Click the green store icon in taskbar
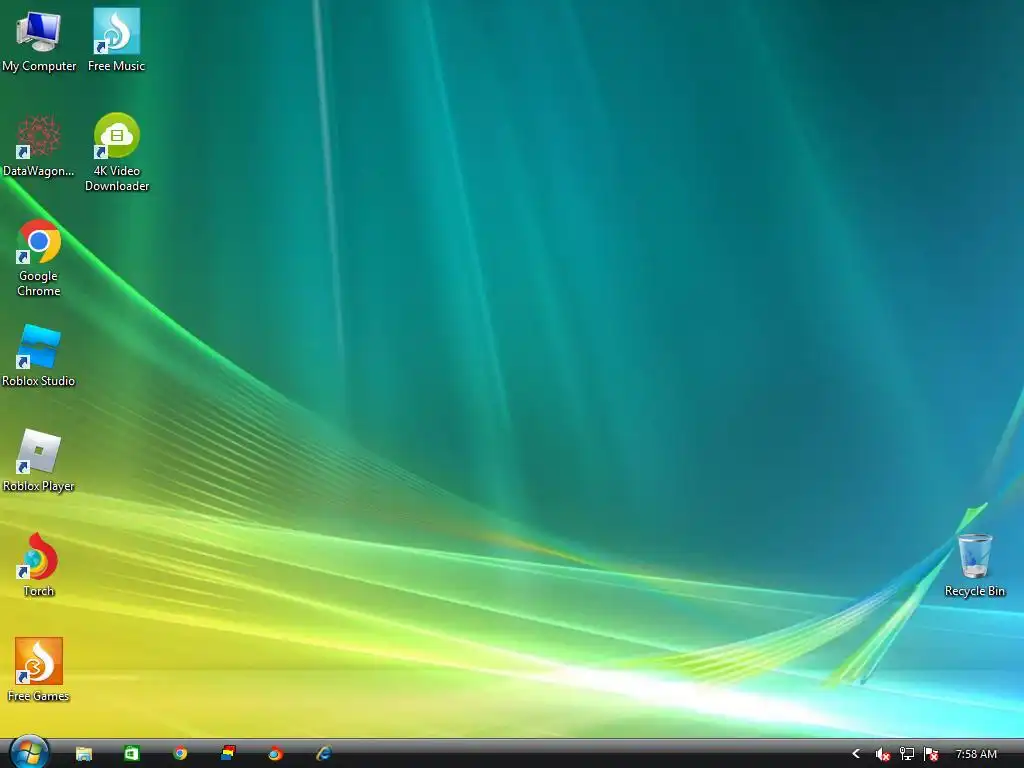 [x=131, y=754]
